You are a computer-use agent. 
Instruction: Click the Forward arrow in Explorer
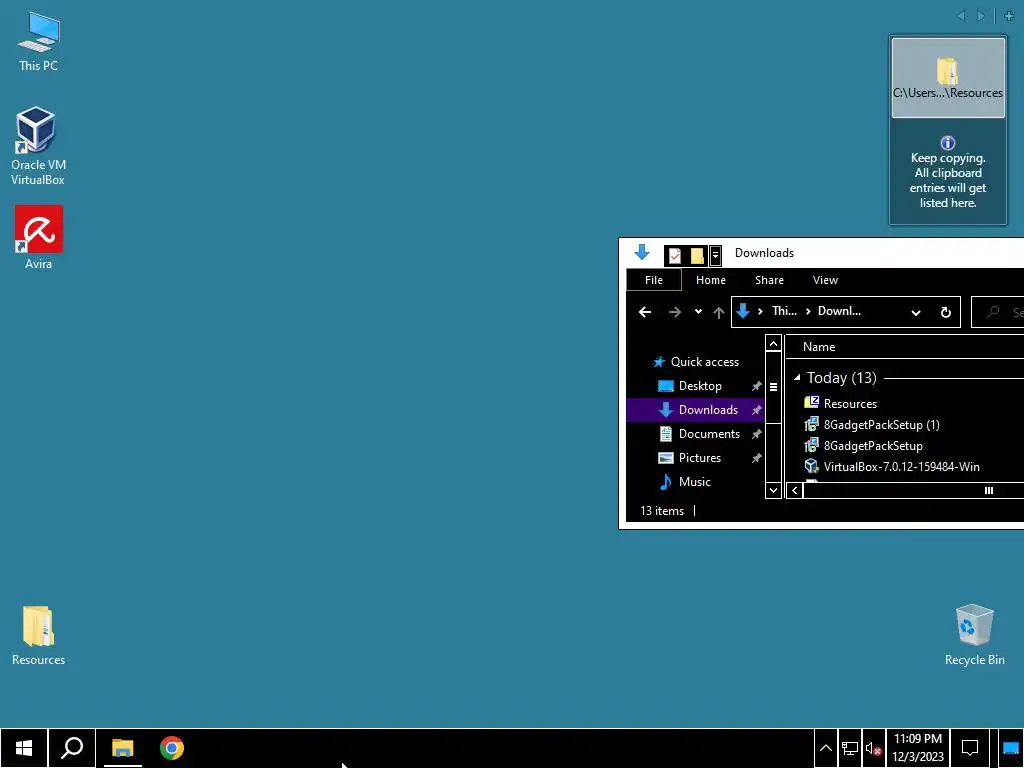pyautogui.click(x=675, y=312)
